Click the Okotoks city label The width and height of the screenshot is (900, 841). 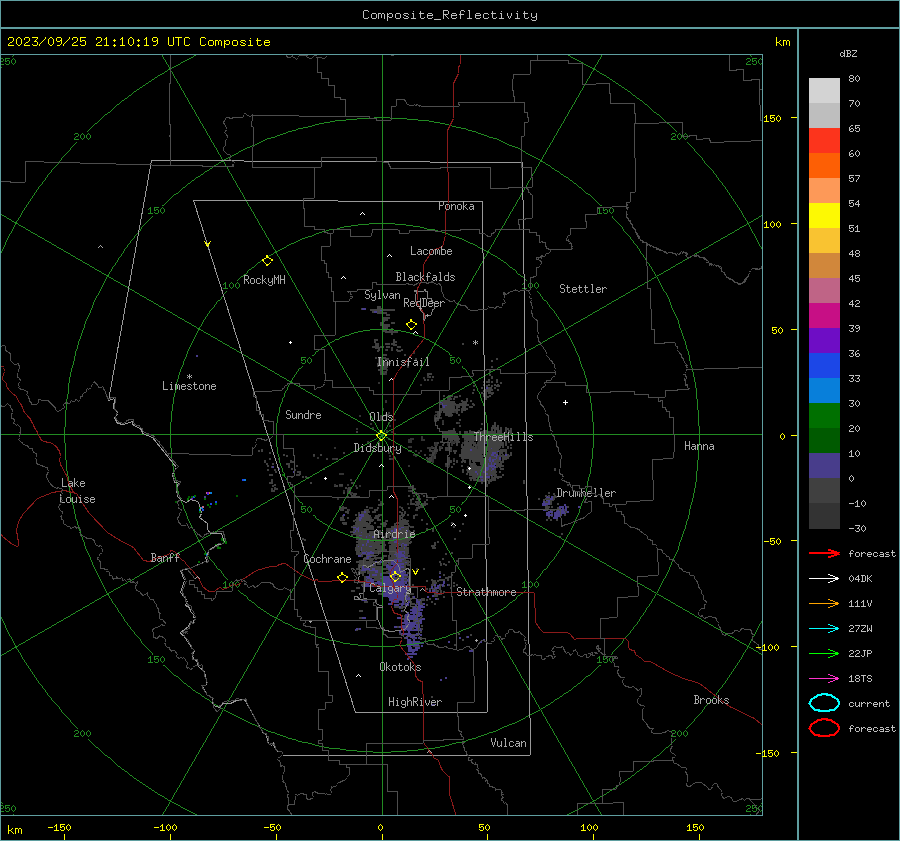coord(400,667)
